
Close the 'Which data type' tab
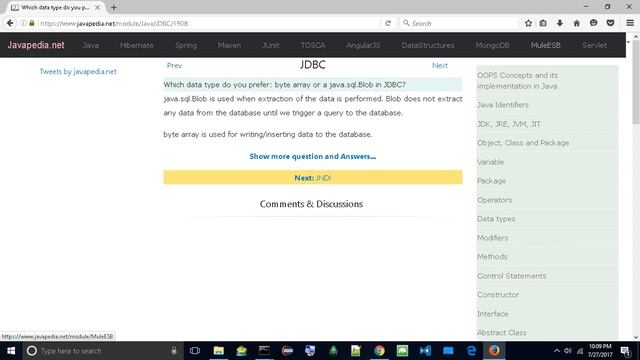(x=97, y=7)
